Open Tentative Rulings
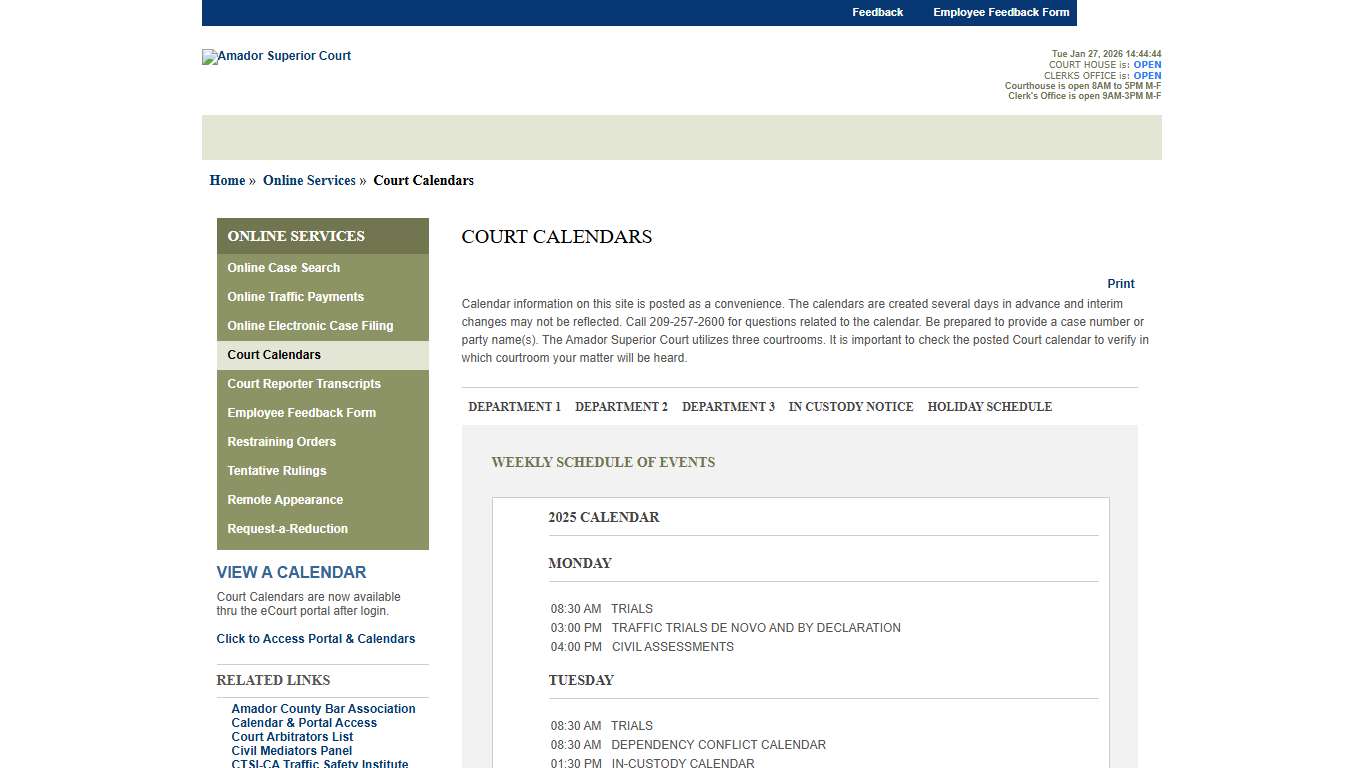 pyautogui.click(x=276, y=470)
